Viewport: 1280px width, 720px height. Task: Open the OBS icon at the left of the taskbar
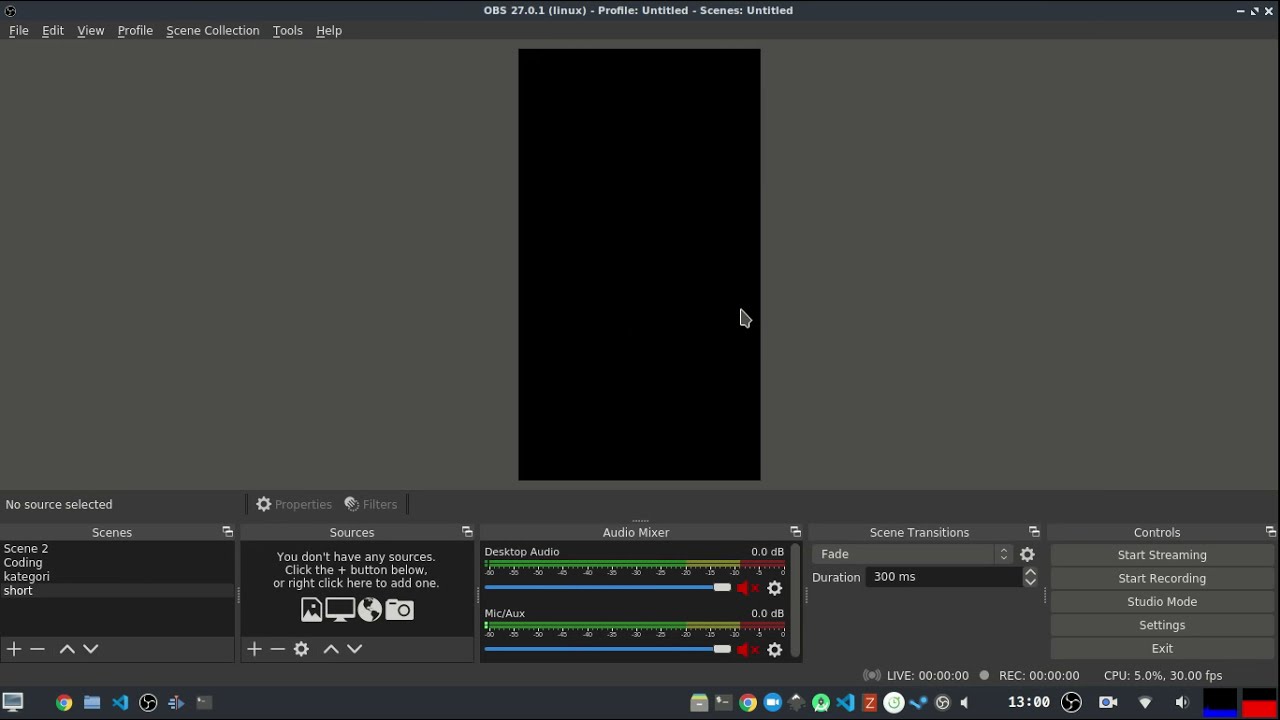click(x=148, y=702)
